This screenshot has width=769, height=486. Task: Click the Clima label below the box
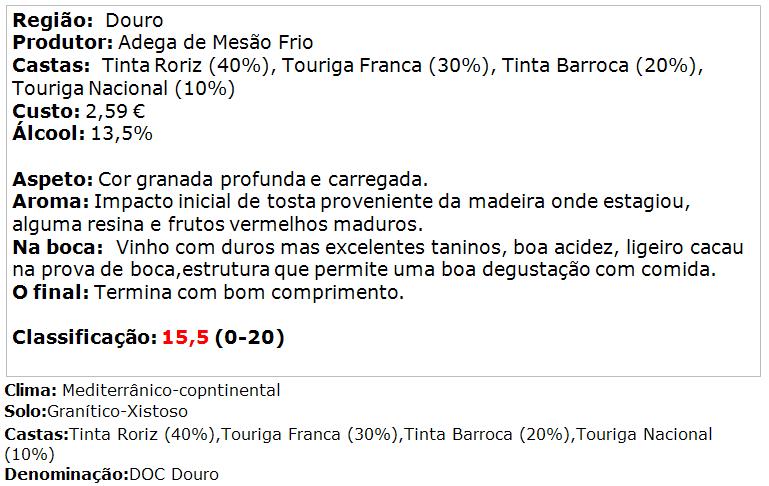(31, 390)
